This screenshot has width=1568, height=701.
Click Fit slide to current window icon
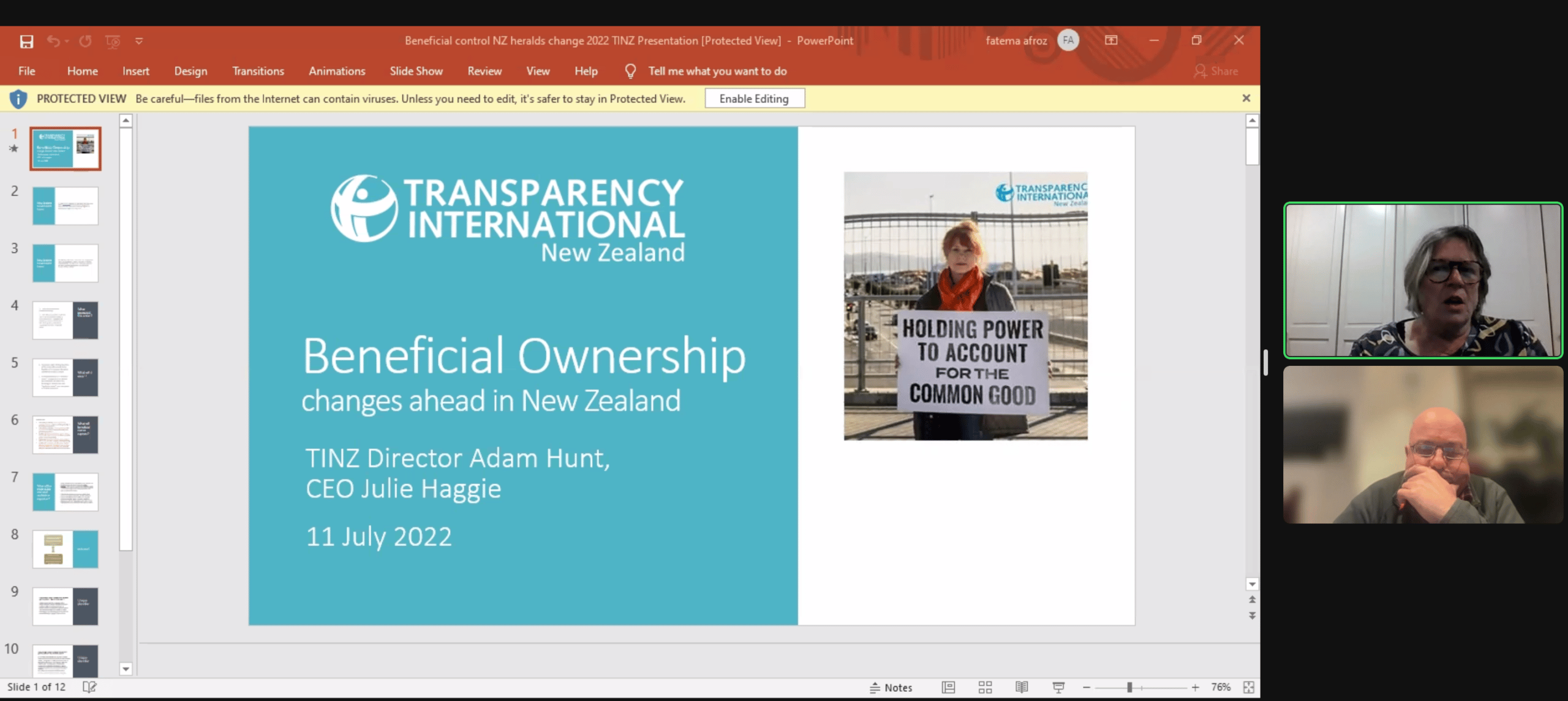pyautogui.click(x=1249, y=688)
